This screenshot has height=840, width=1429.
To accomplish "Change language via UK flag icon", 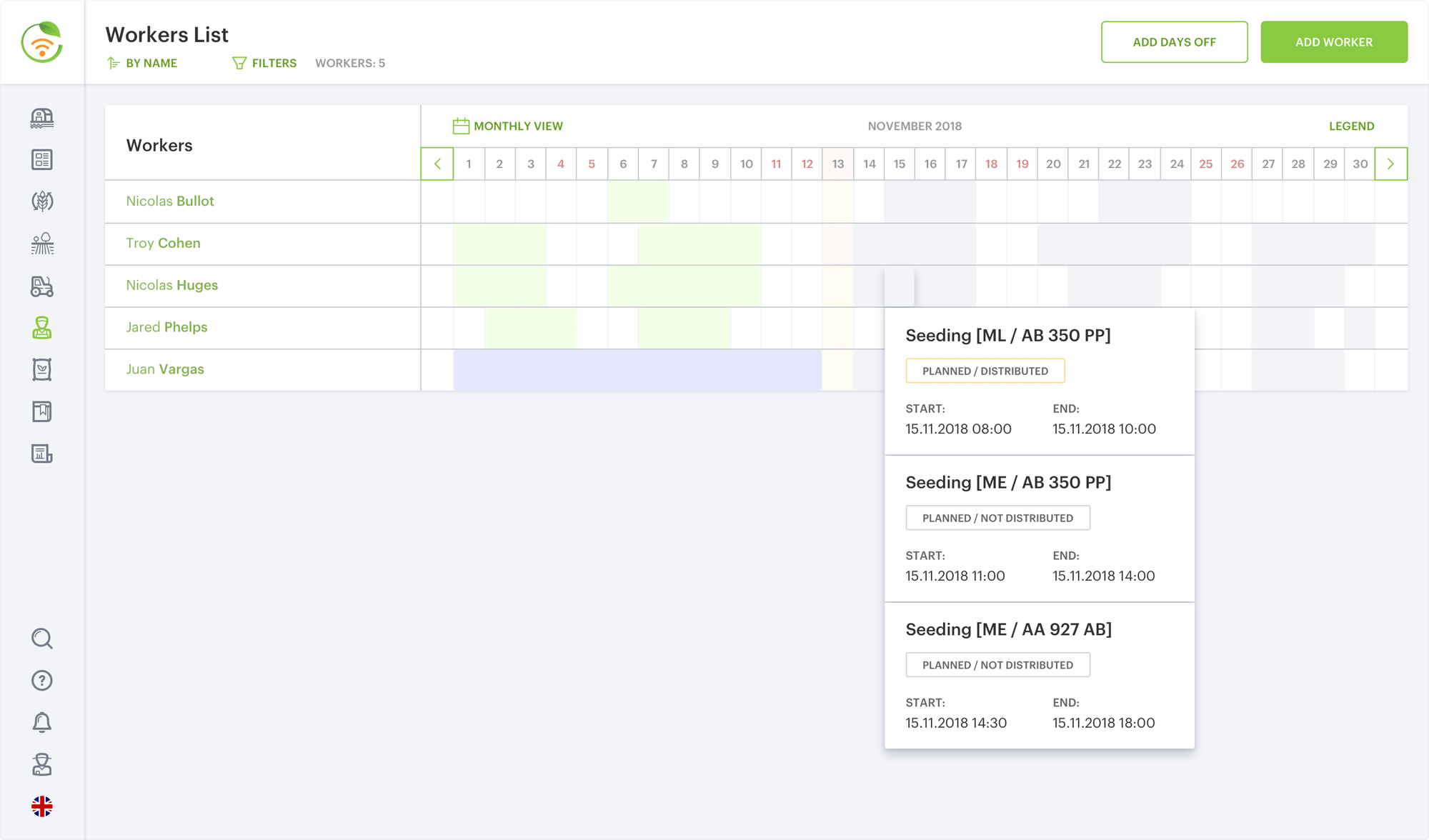I will 42,806.
